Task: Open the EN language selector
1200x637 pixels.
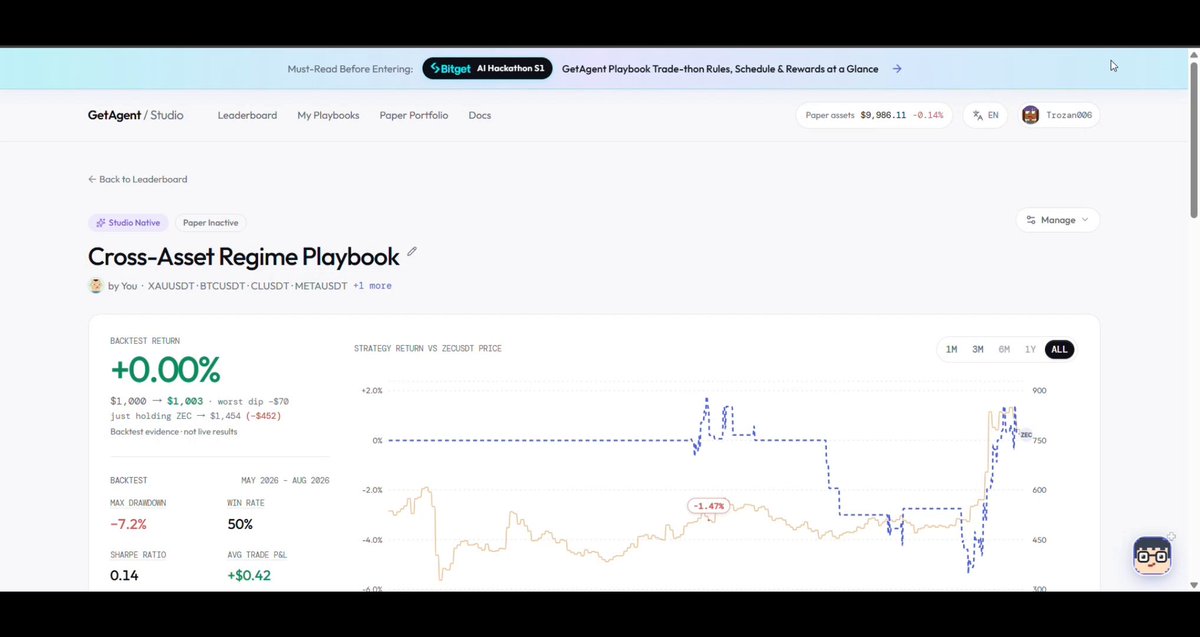Action: (x=986, y=115)
